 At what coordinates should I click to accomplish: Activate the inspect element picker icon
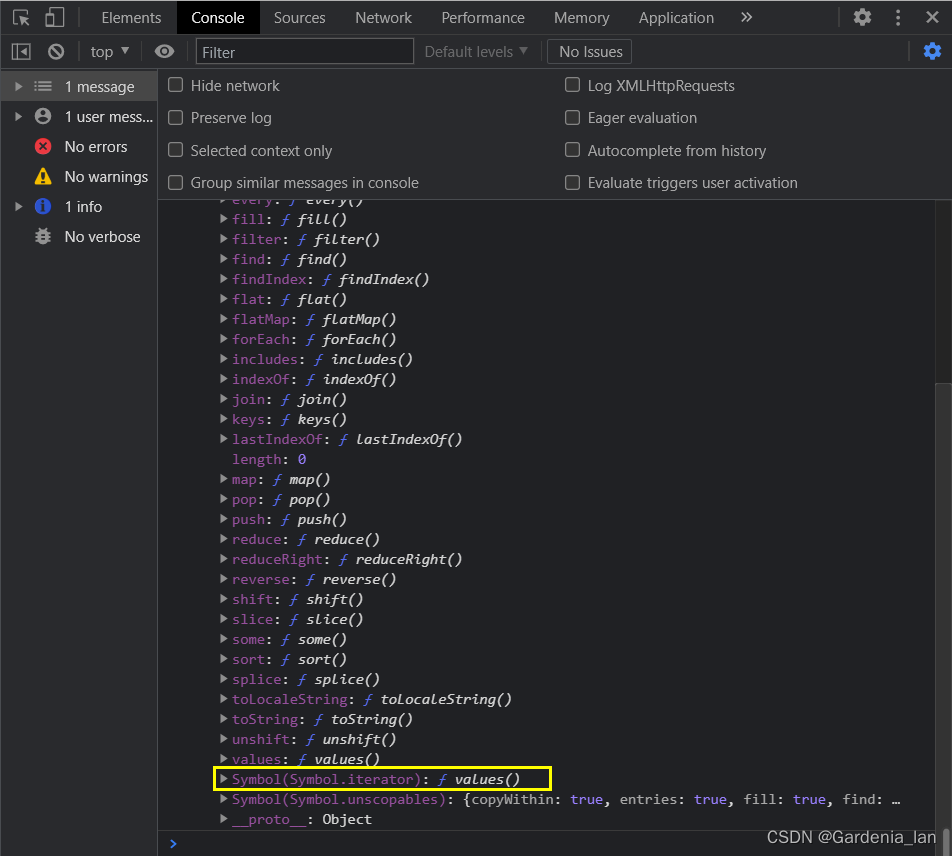pos(21,17)
